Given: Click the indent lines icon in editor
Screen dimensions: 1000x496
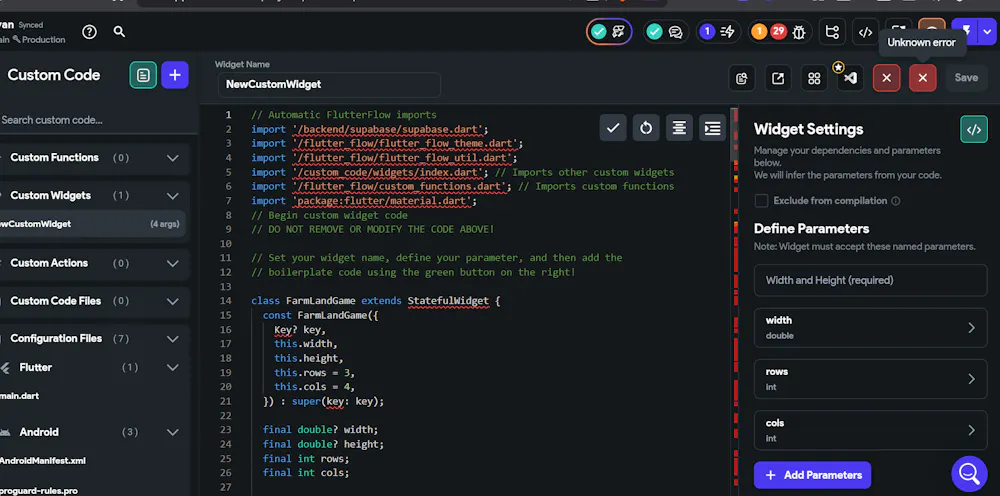Looking at the screenshot, I should pyautogui.click(x=712, y=128).
